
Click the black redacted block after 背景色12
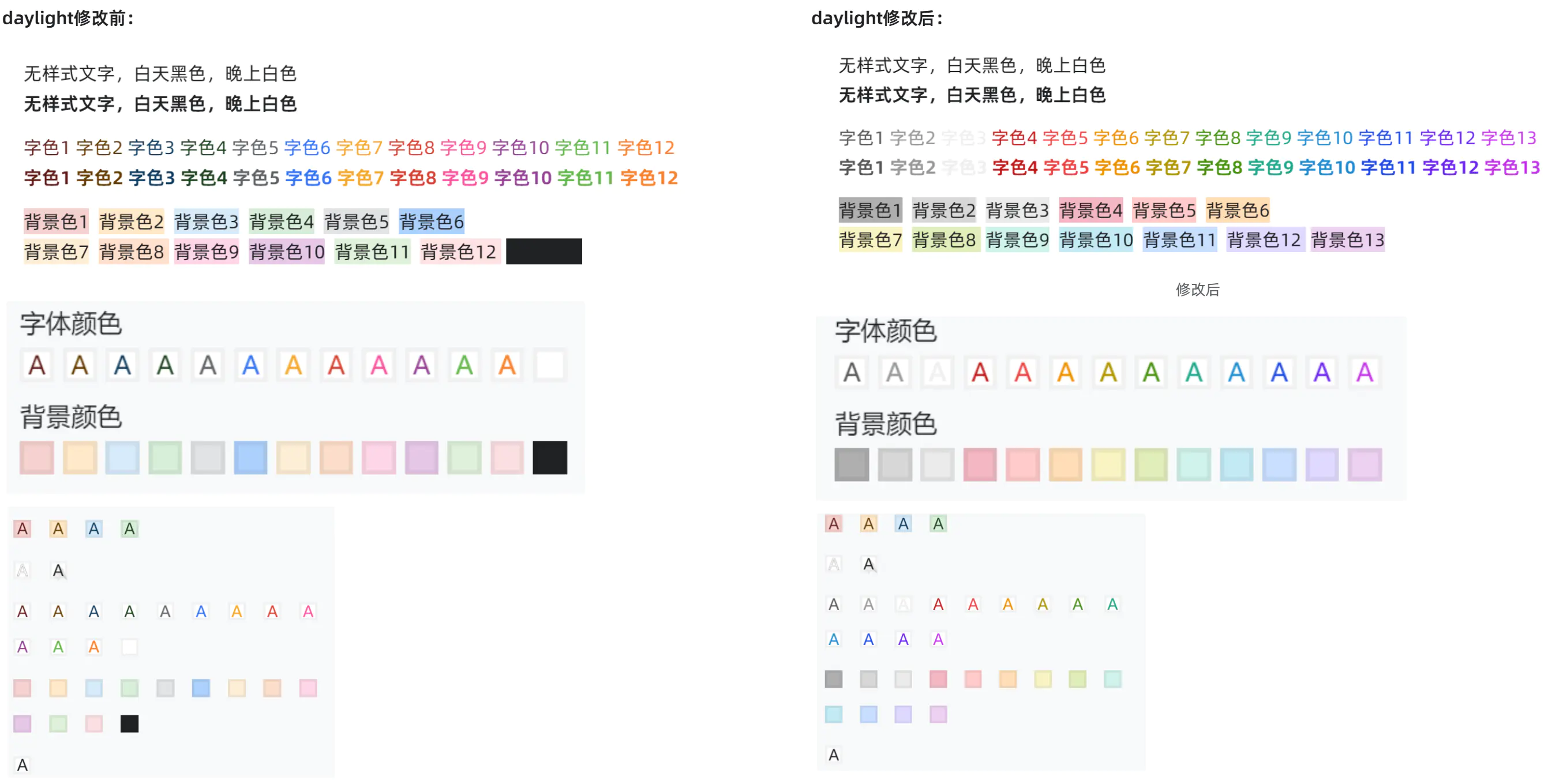[x=544, y=251]
